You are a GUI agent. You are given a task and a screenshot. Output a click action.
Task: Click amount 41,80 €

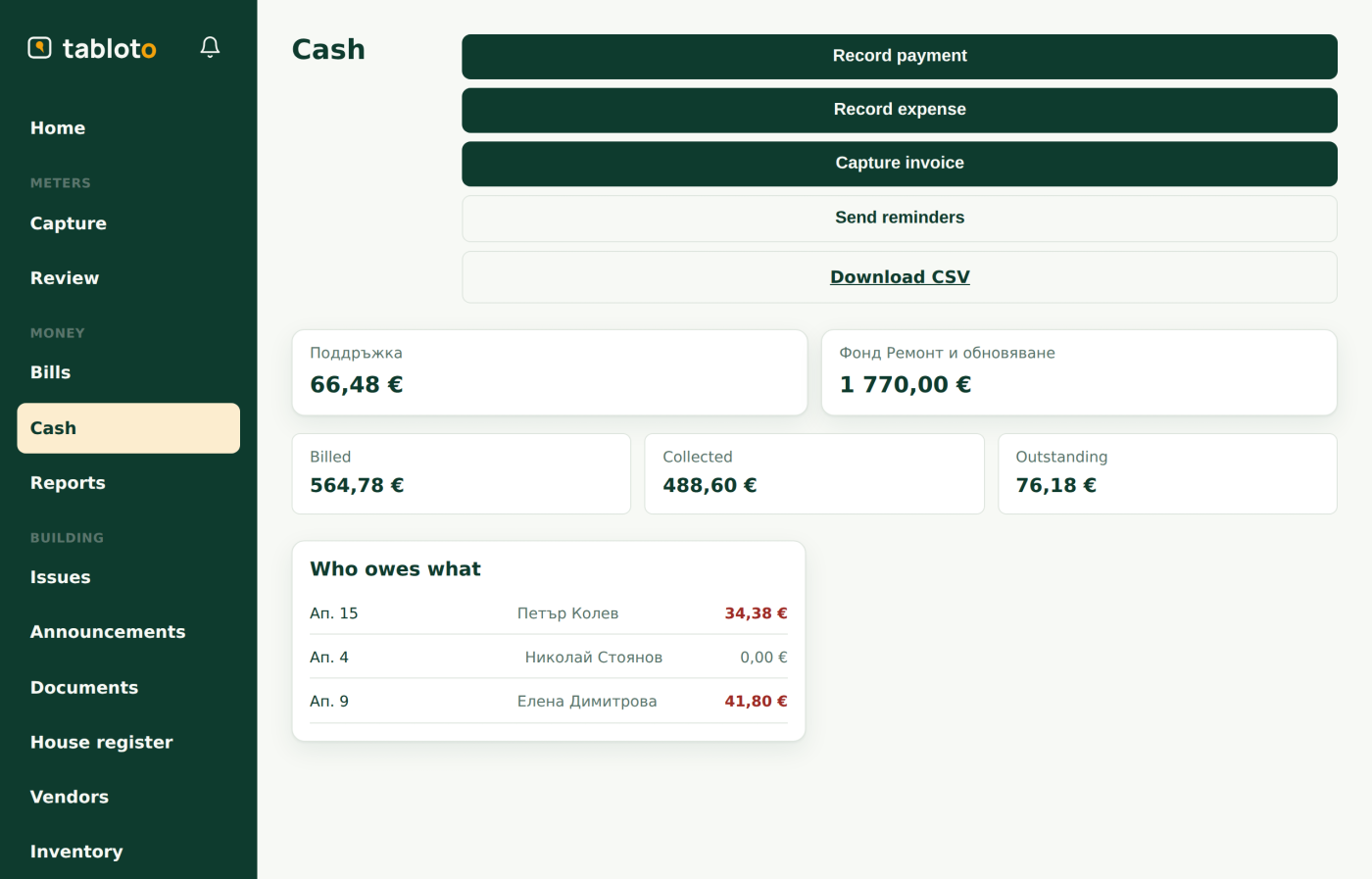(756, 702)
